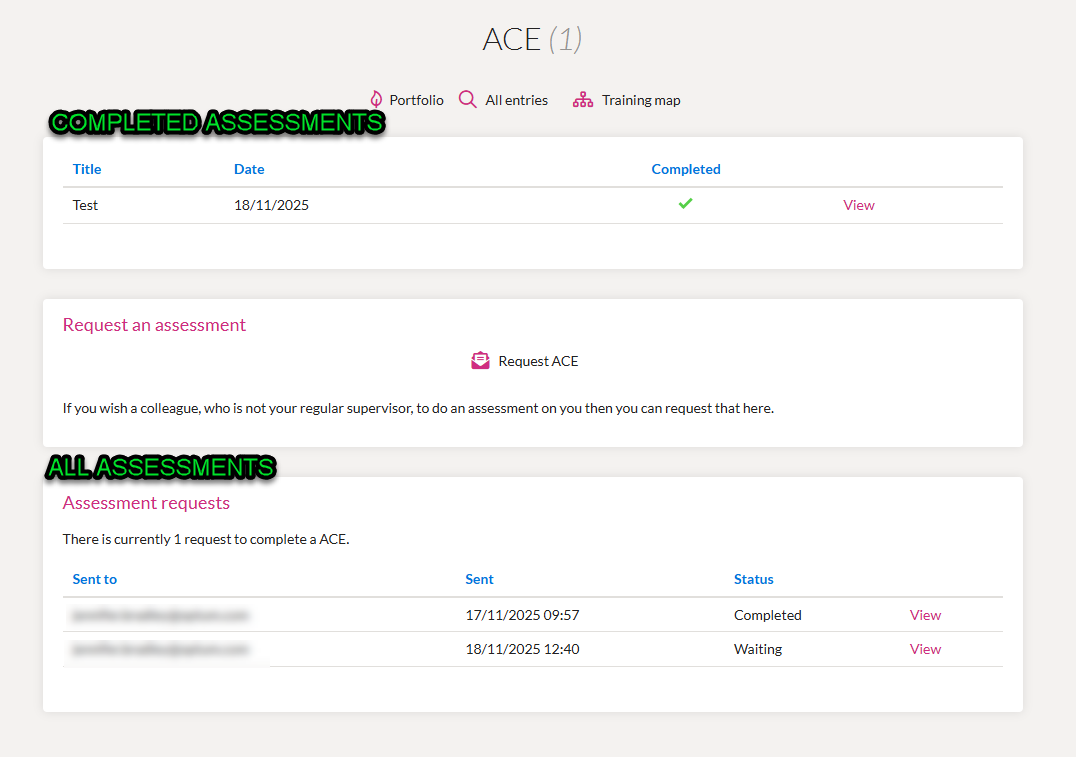Sort by Completed column header

[x=686, y=169]
